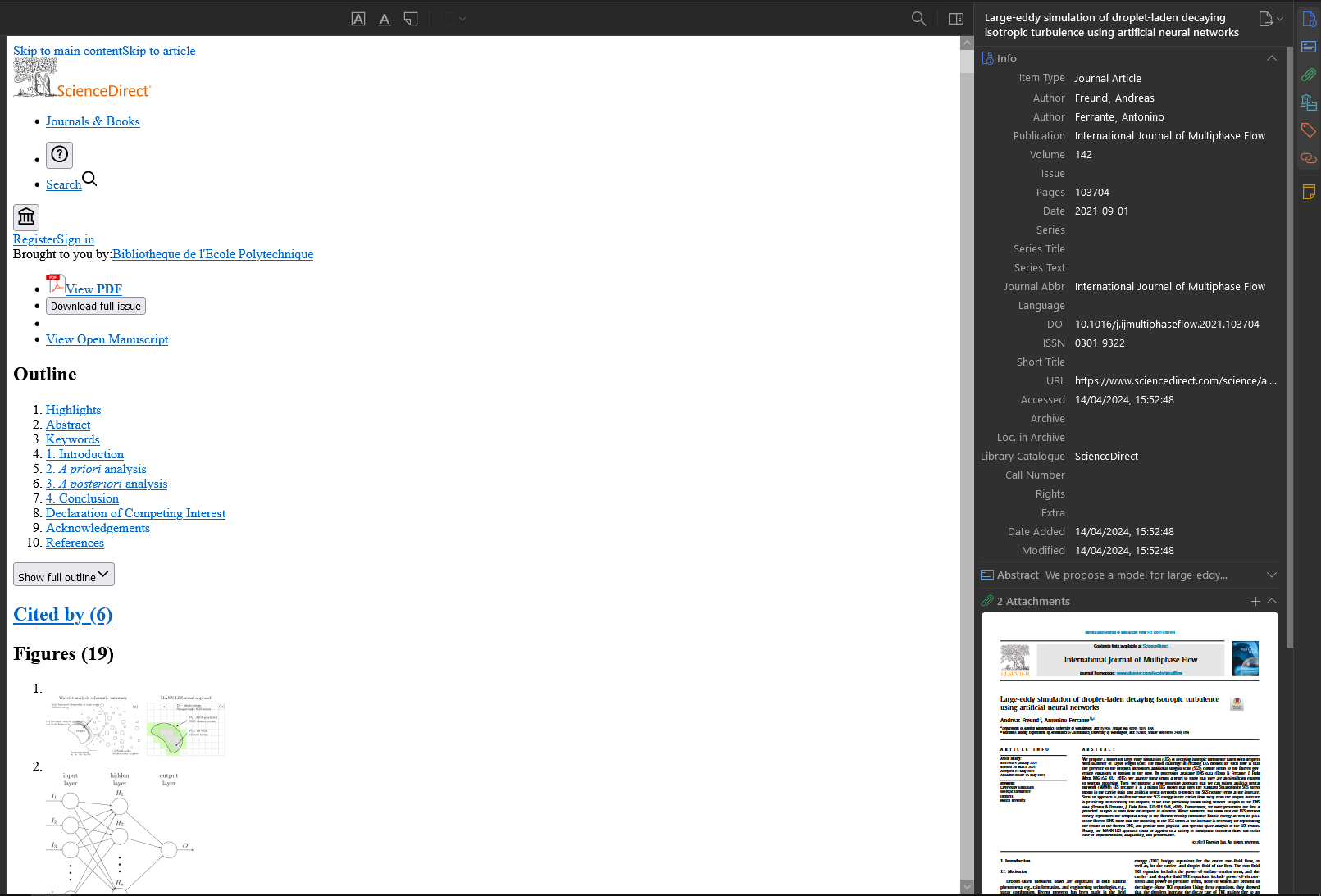This screenshot has width=1321, height=896.
Task: Click the help question mark button
Action: tap(59, 155)
